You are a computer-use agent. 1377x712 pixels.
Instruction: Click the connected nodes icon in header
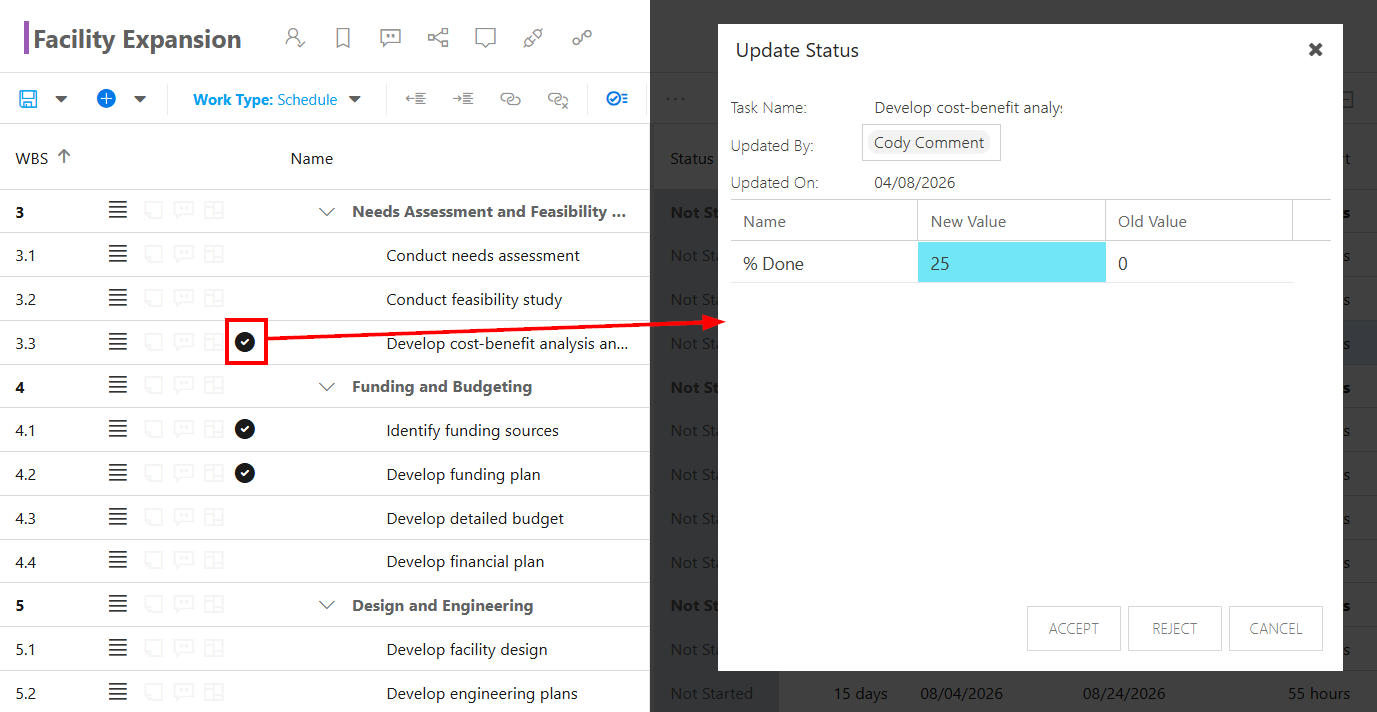pyautogui.click(x=582, y=38)
